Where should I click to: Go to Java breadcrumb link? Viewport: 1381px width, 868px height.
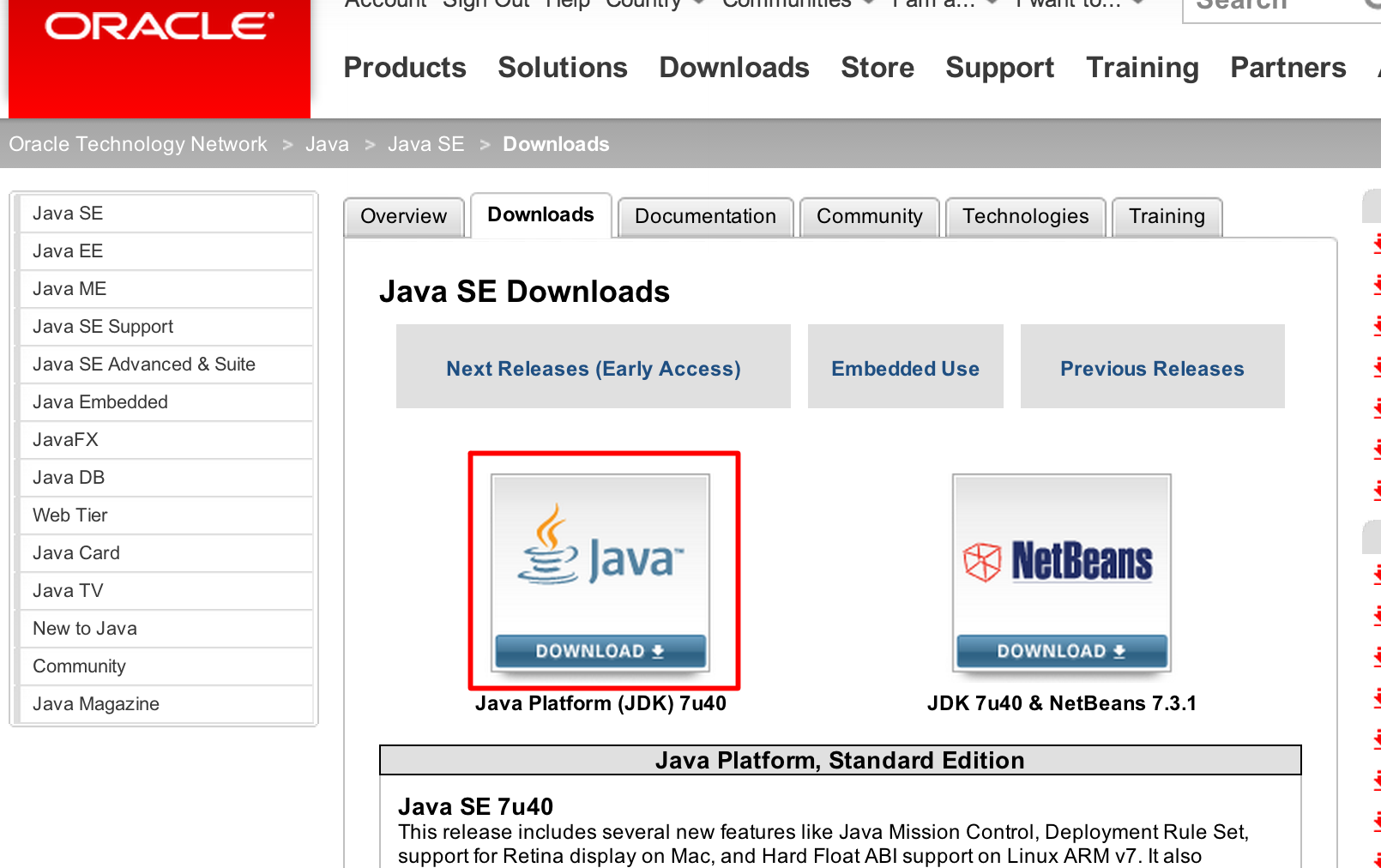coord(328,144)
